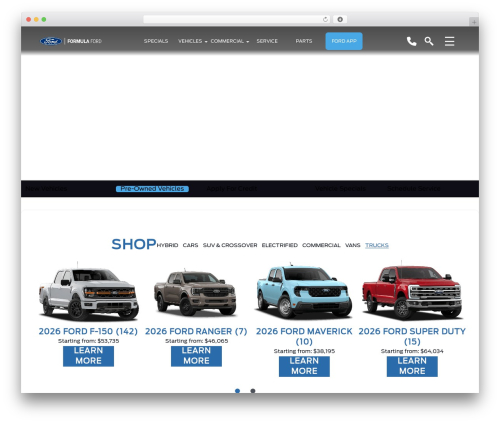The image size is (500, 423).
Task: Select Pre-Owned Vehicles highlighted link
Action: click(x=152, y=189)
